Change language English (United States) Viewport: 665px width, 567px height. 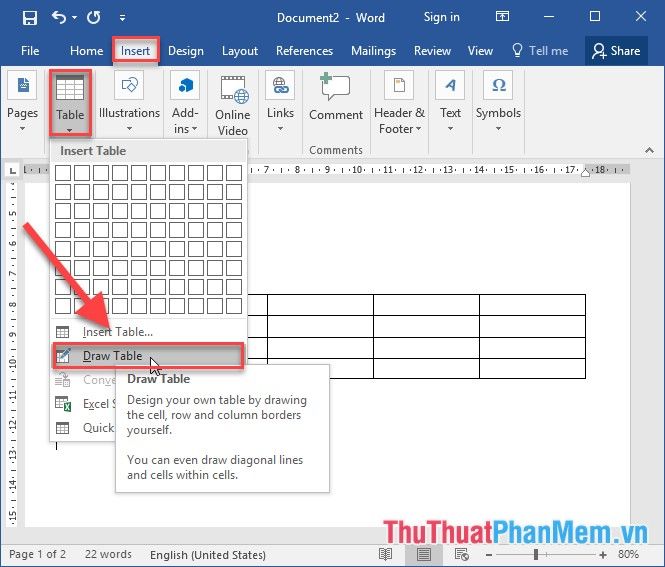208,555
